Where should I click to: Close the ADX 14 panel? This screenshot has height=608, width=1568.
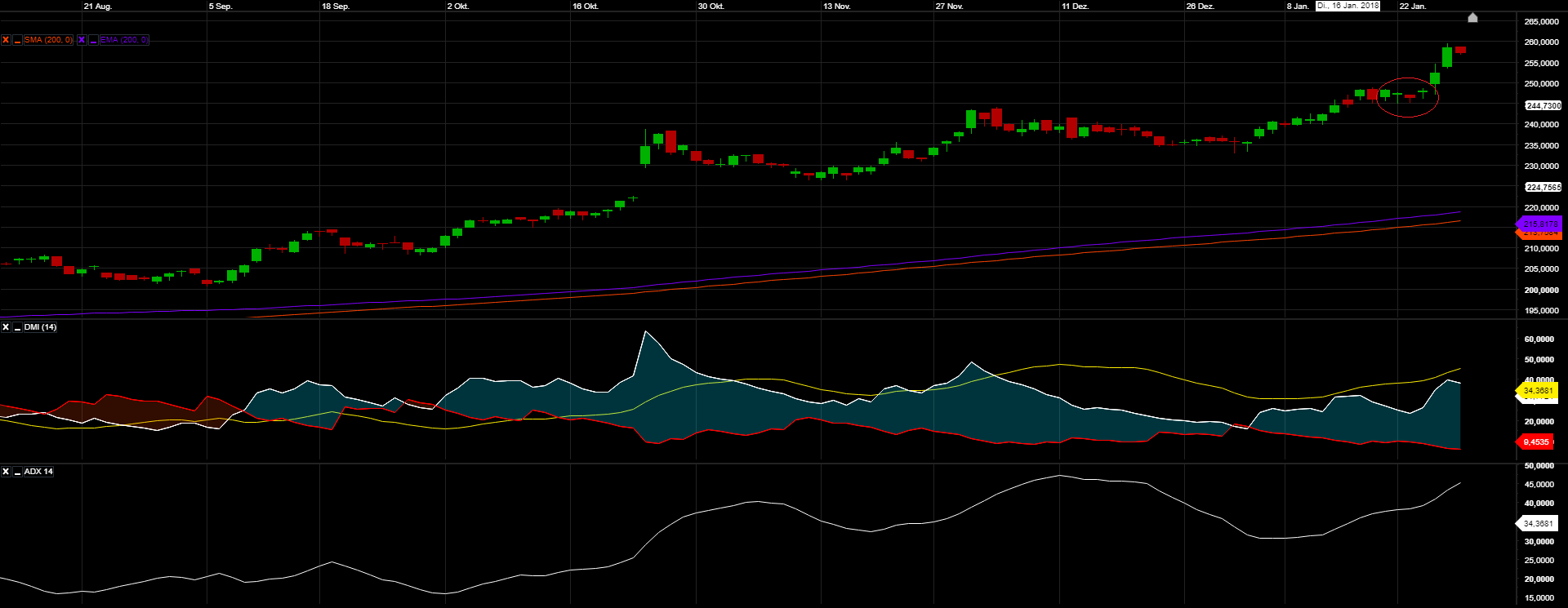[x=6, y=472]
